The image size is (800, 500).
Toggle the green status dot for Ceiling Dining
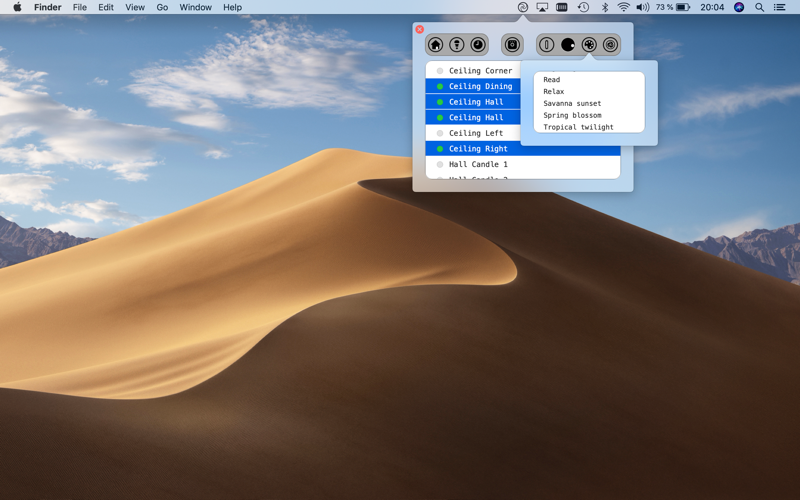tap(440, 86)
